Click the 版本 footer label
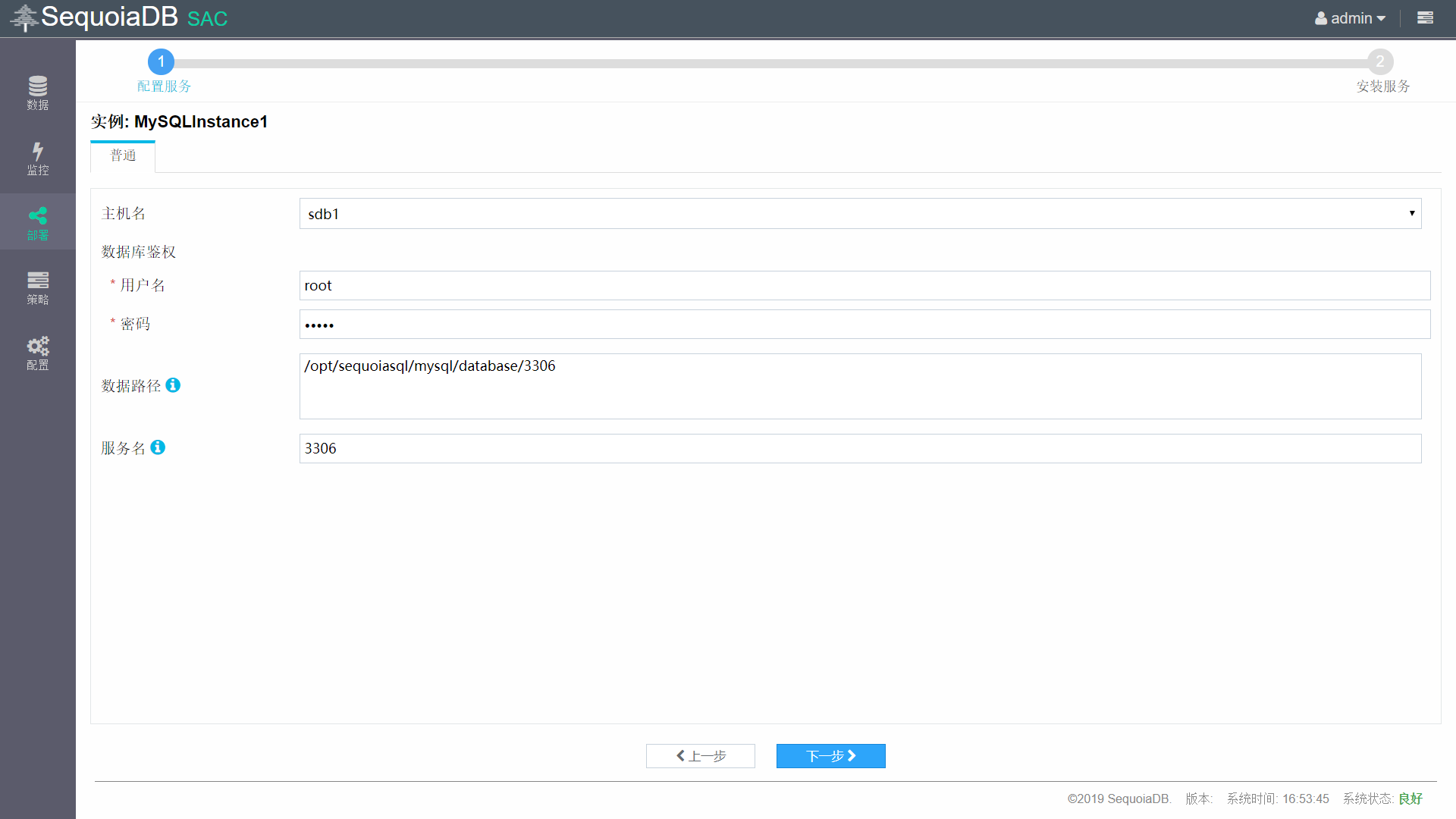 pos(1199,799)
